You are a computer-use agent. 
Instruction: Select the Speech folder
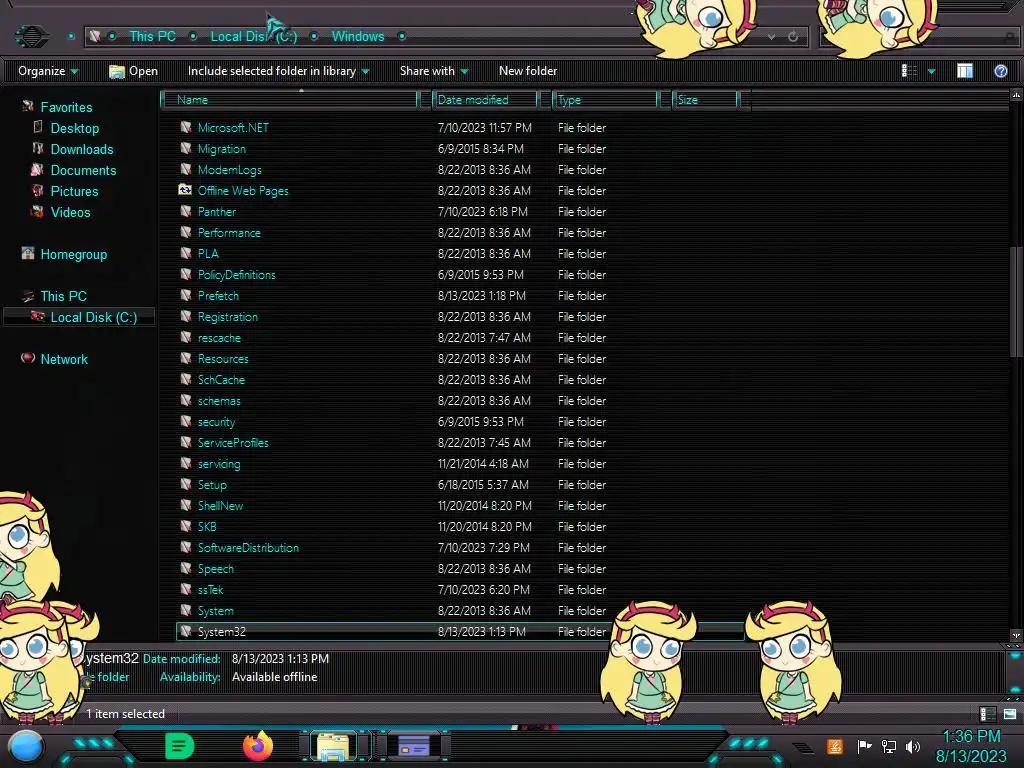(x=216, y=569)
